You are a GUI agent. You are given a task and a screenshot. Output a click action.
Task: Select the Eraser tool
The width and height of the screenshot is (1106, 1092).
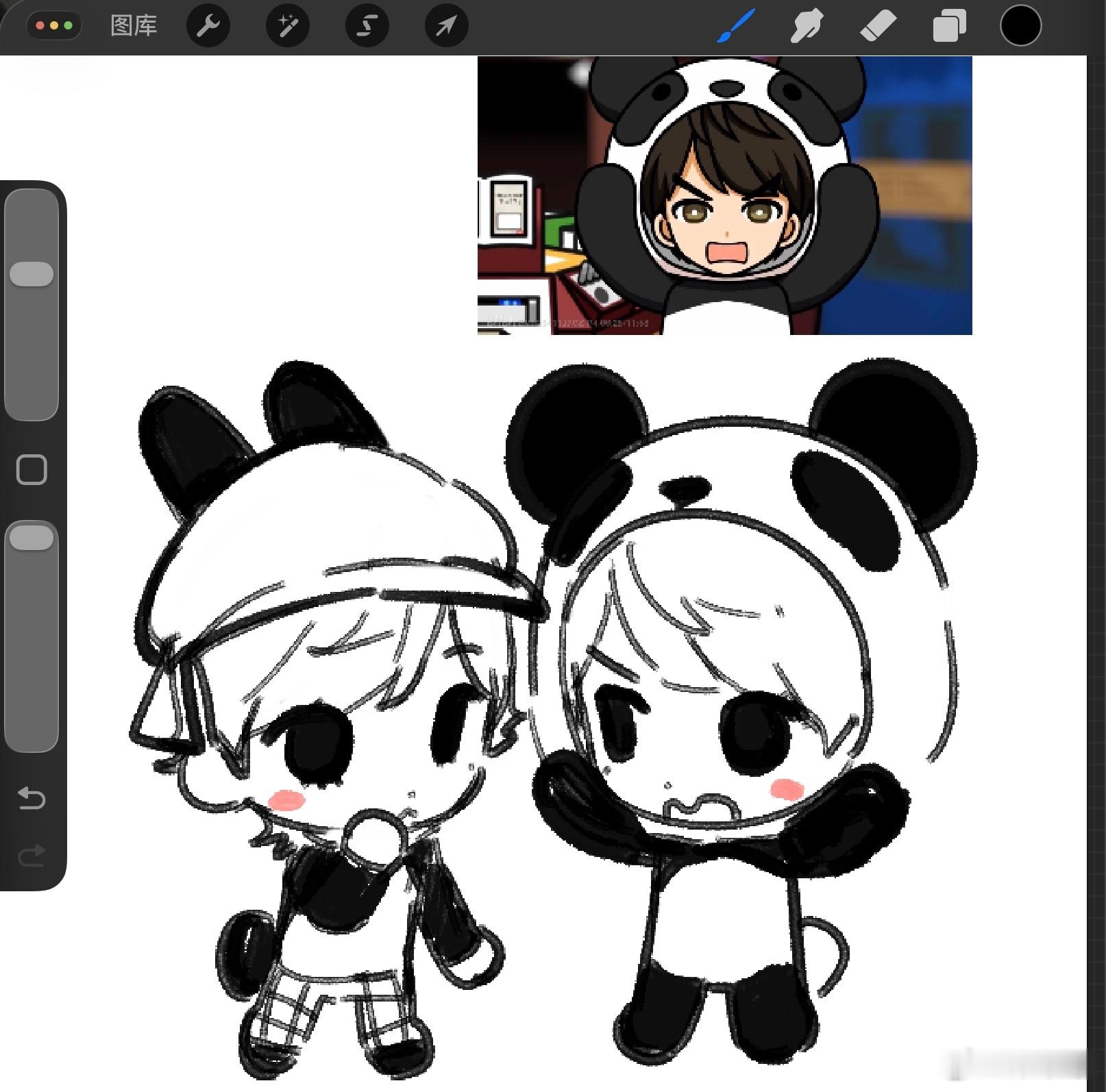pos(878,26)
